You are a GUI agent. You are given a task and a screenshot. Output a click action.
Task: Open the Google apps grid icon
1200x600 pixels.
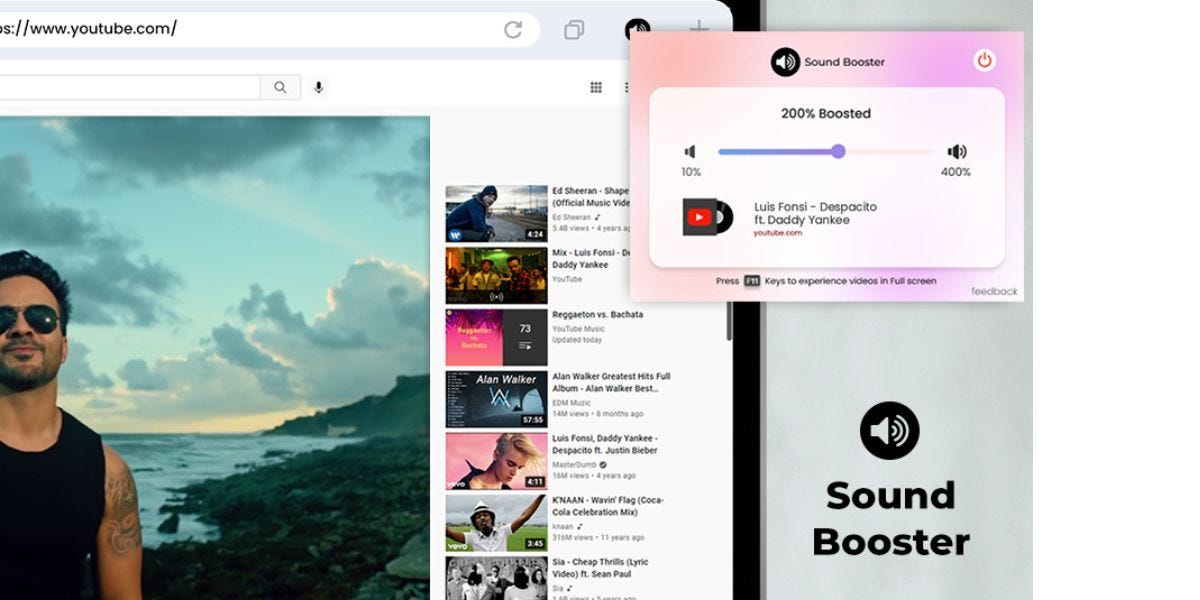click(x=596, y=87)
